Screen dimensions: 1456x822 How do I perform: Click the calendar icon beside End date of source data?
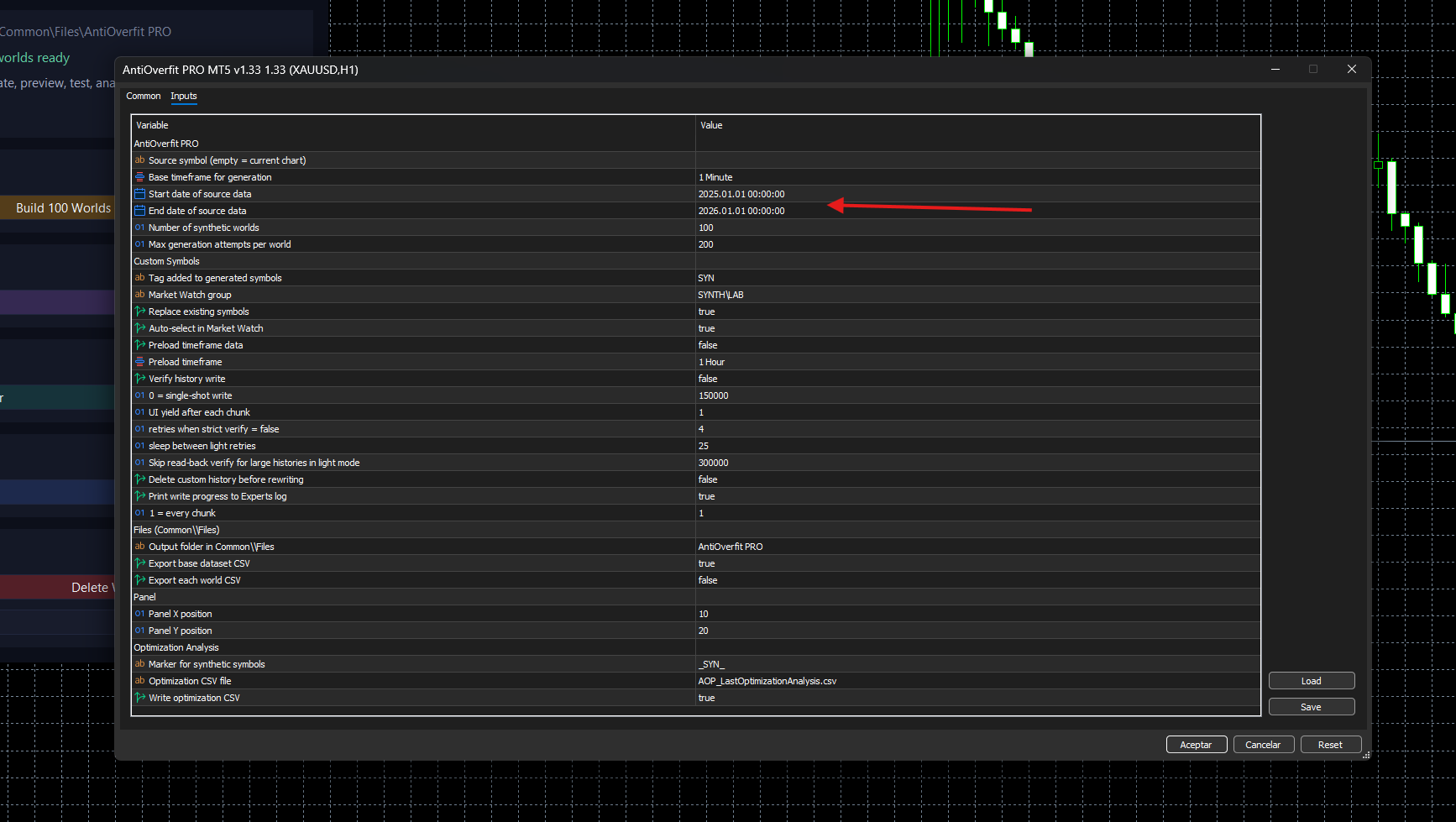pos(139,211)
